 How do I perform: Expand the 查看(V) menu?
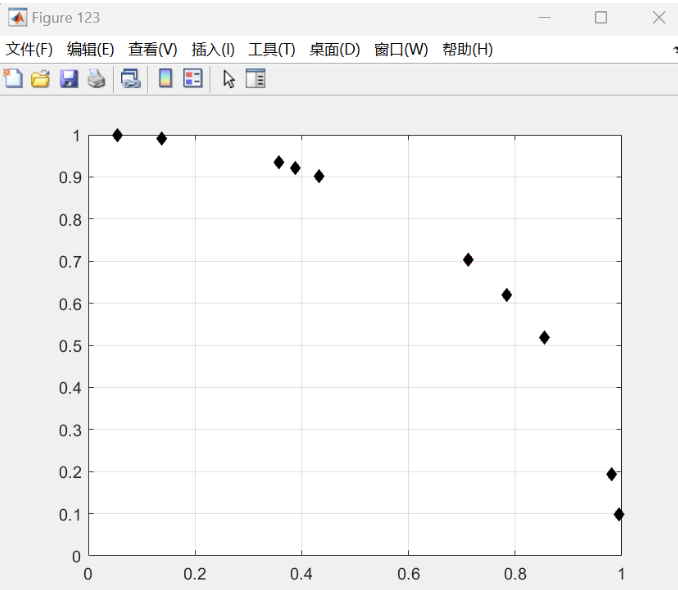pos(153,49)
